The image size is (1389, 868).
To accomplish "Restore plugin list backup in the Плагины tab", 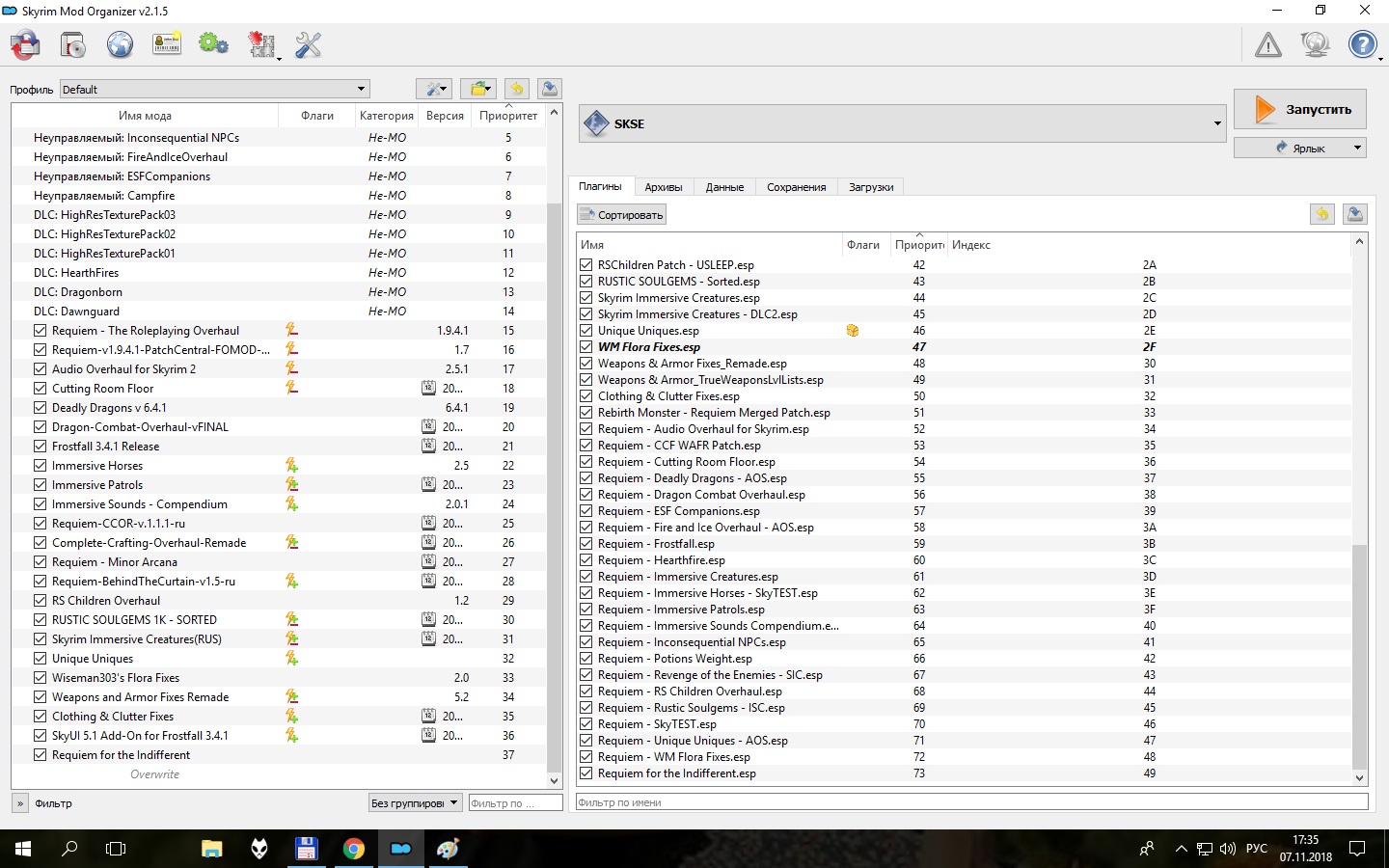I will click(1322, 214).
